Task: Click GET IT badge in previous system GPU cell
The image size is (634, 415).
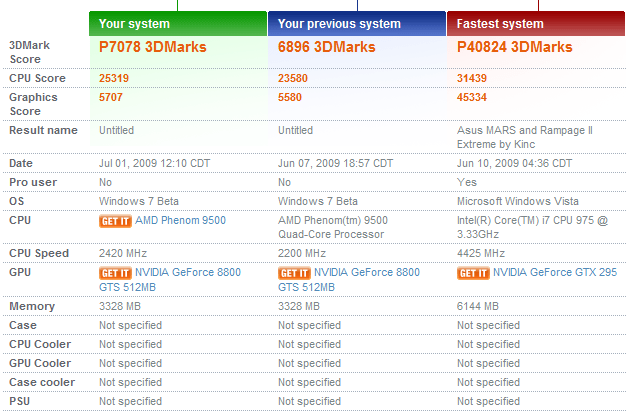Action: click(x=294, y=273)
